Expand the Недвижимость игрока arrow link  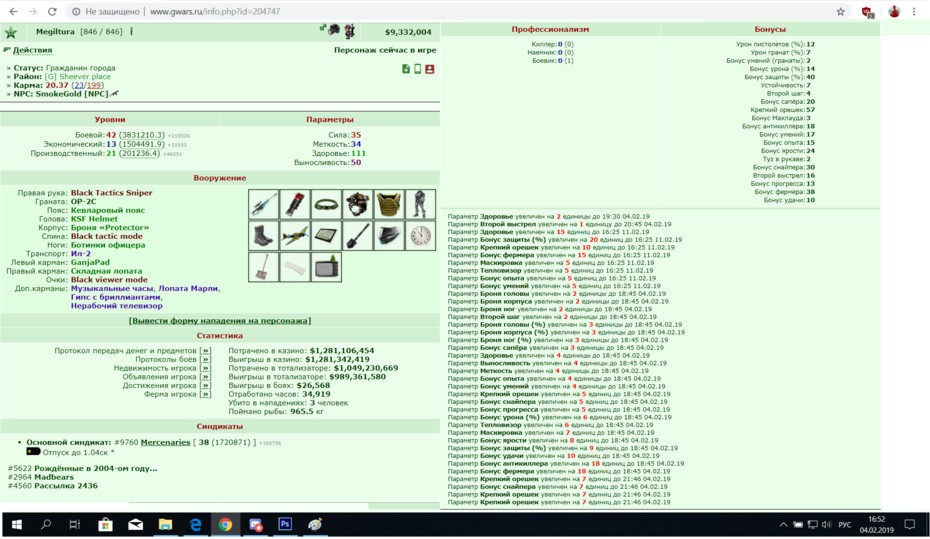coord(205,368)
